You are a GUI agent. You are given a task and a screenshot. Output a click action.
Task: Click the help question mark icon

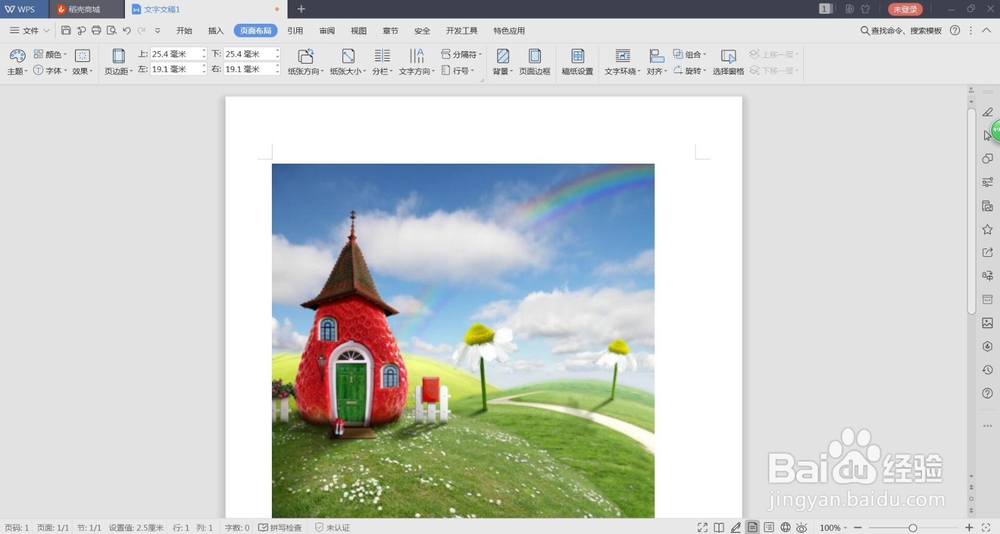955,31
